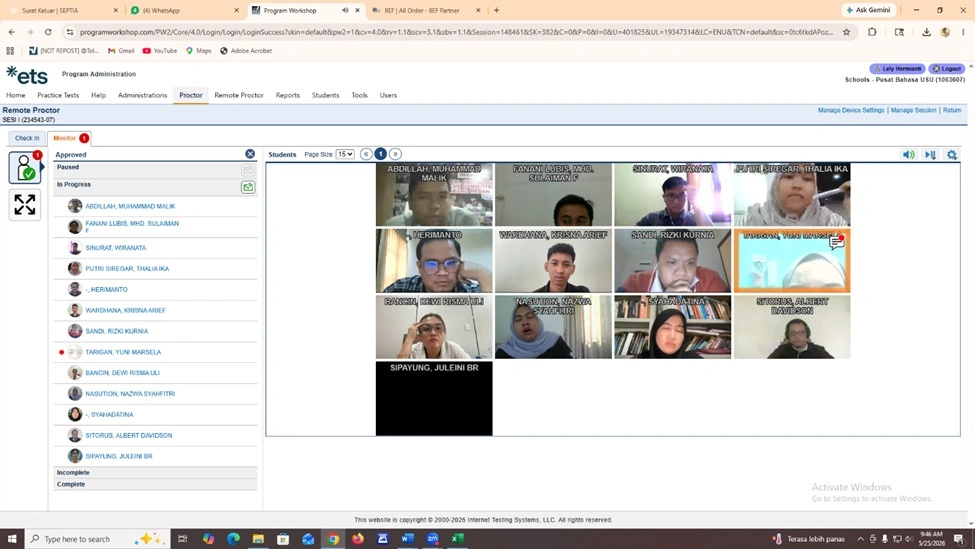This screenshot has width=975, height=549.
Task: Select page 1 of students
Action: click(x=381, y=154)
